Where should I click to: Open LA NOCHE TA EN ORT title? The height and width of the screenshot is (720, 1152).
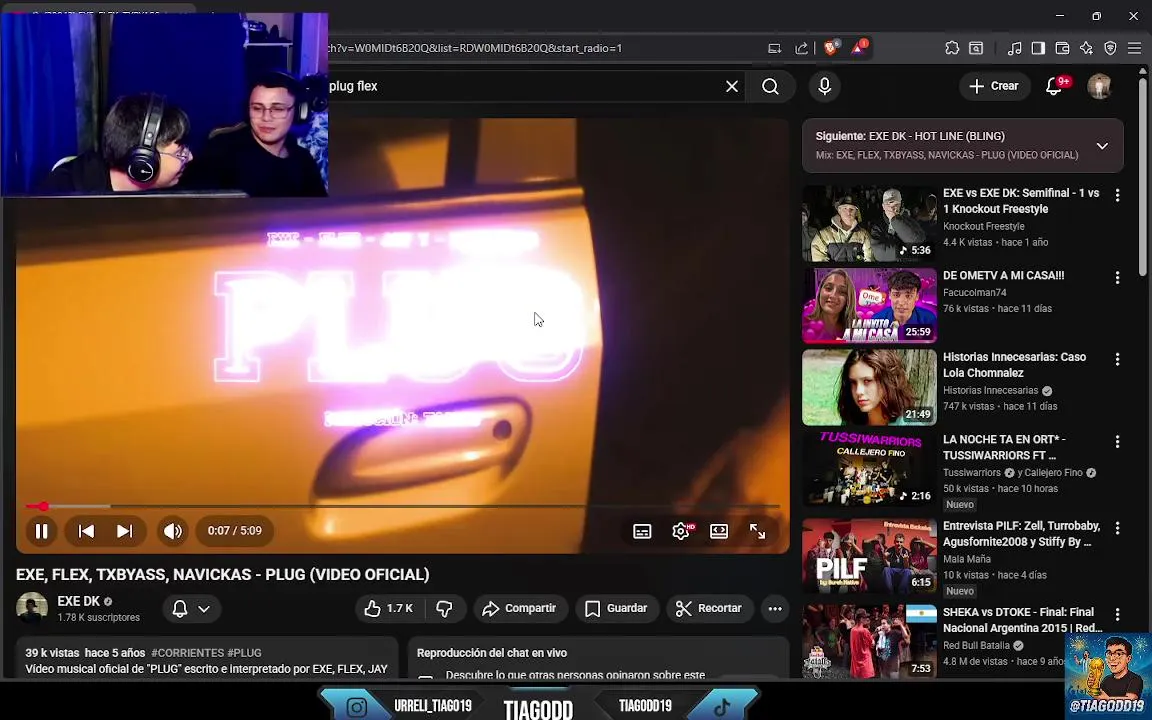tap(1004, 447)
